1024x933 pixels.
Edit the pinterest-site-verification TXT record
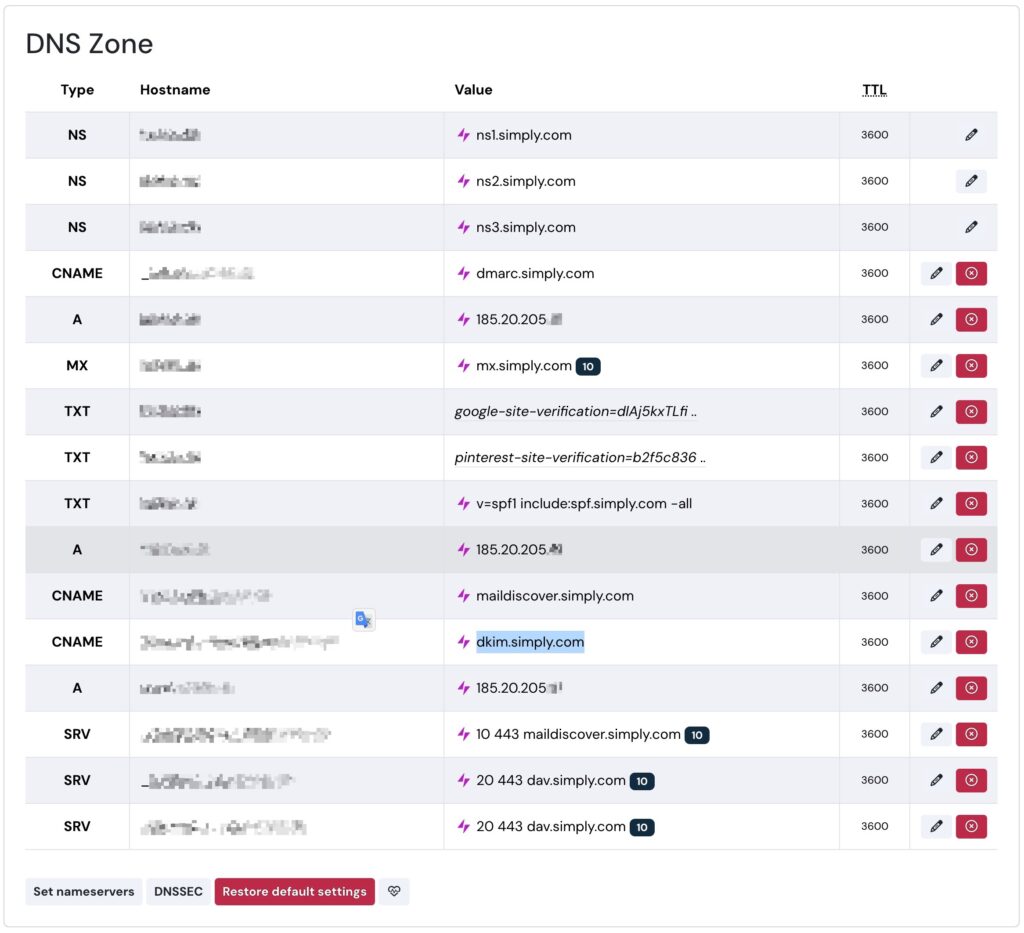point(936,458)
